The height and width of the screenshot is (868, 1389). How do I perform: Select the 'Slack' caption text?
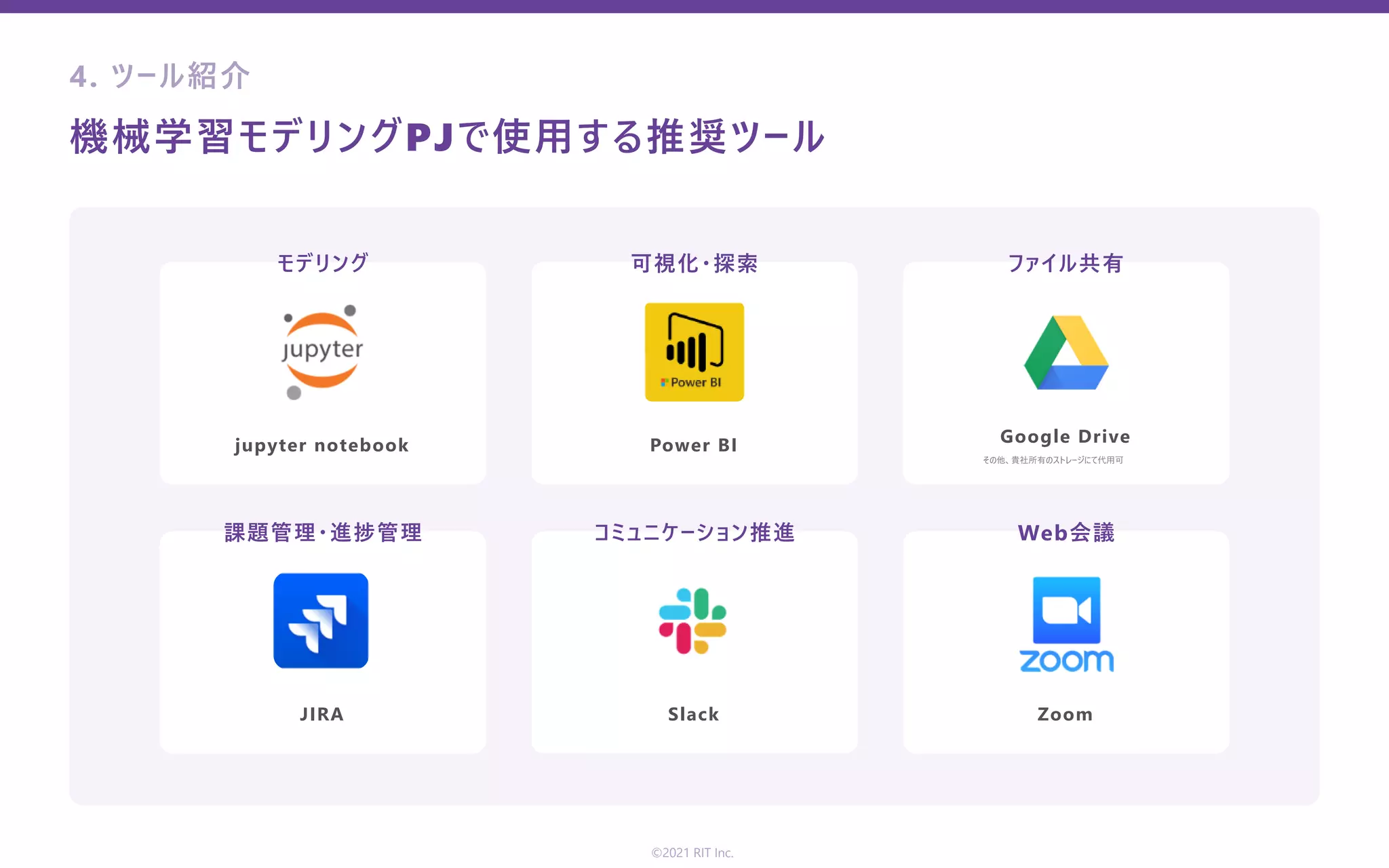coord(693,714)
